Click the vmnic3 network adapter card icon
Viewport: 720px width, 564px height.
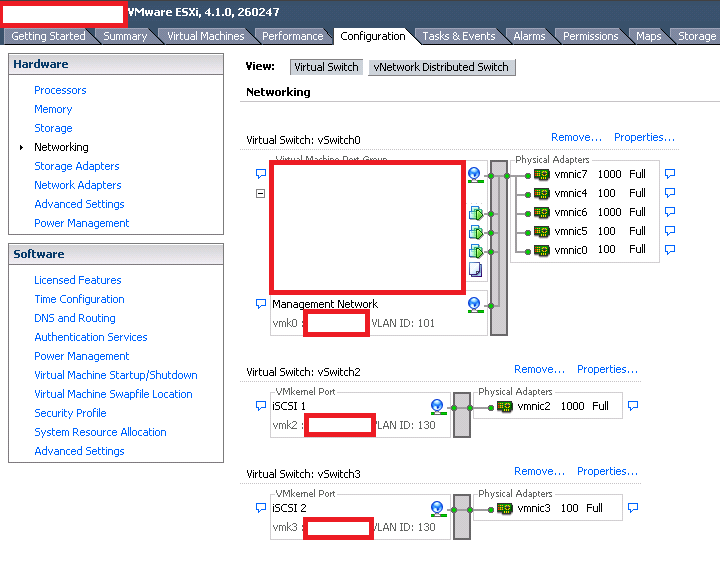pyautogui.click(x=505, y=508)
